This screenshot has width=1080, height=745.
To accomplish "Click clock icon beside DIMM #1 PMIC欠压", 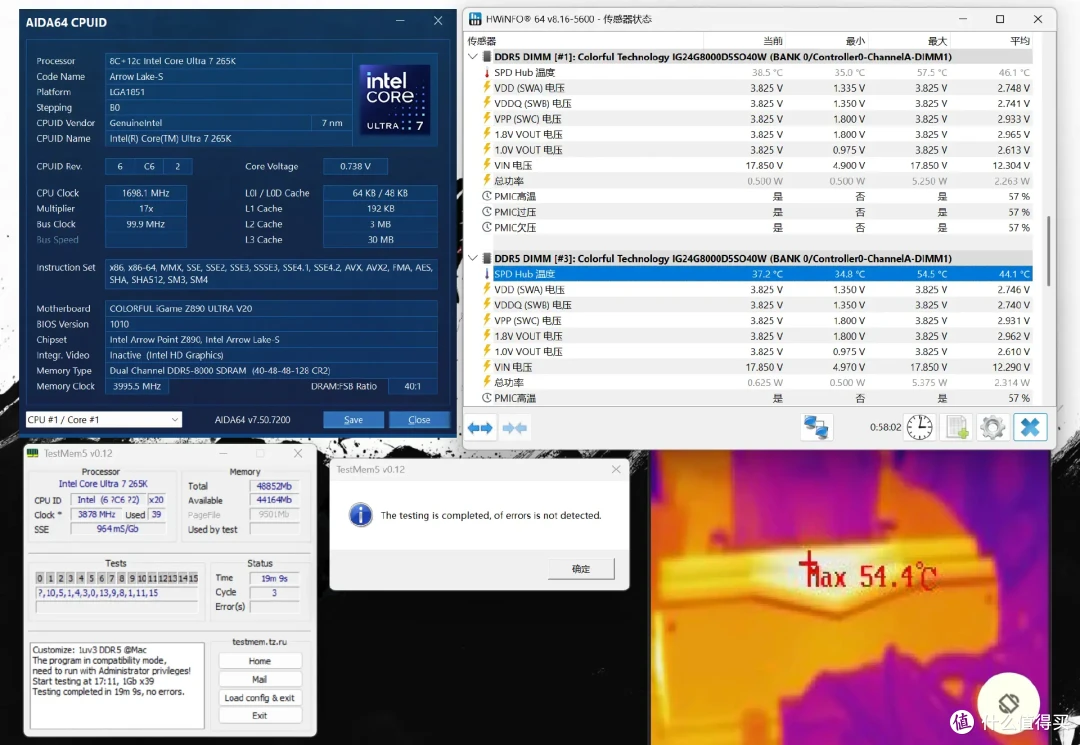I will point(486,227).
